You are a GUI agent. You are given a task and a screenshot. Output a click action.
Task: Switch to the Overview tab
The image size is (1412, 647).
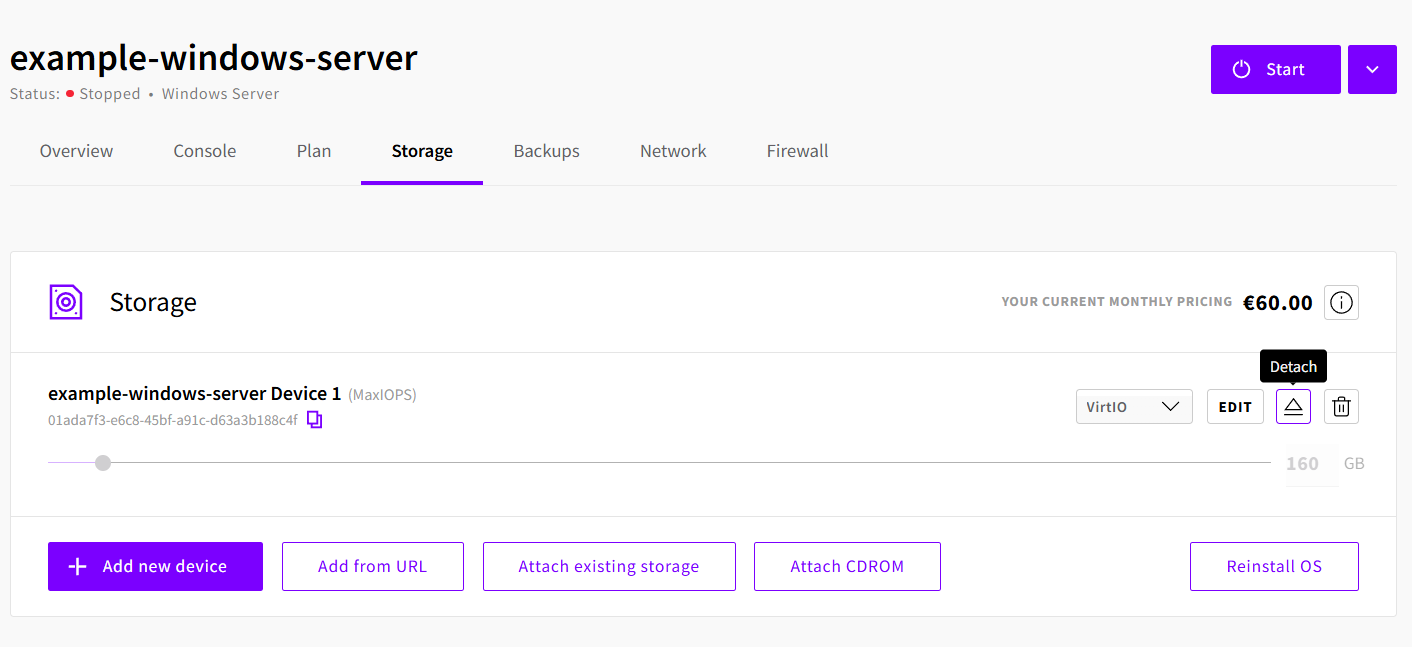tap(76, 151)
